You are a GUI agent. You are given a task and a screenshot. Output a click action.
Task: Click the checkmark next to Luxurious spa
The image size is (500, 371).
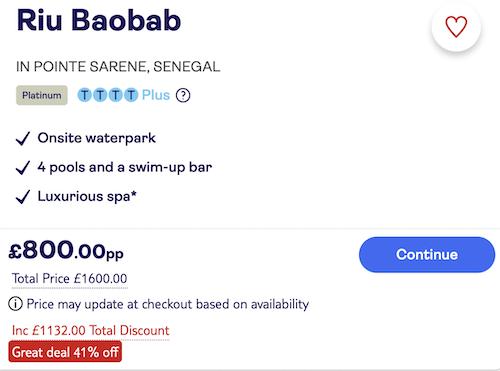[23, 197]
